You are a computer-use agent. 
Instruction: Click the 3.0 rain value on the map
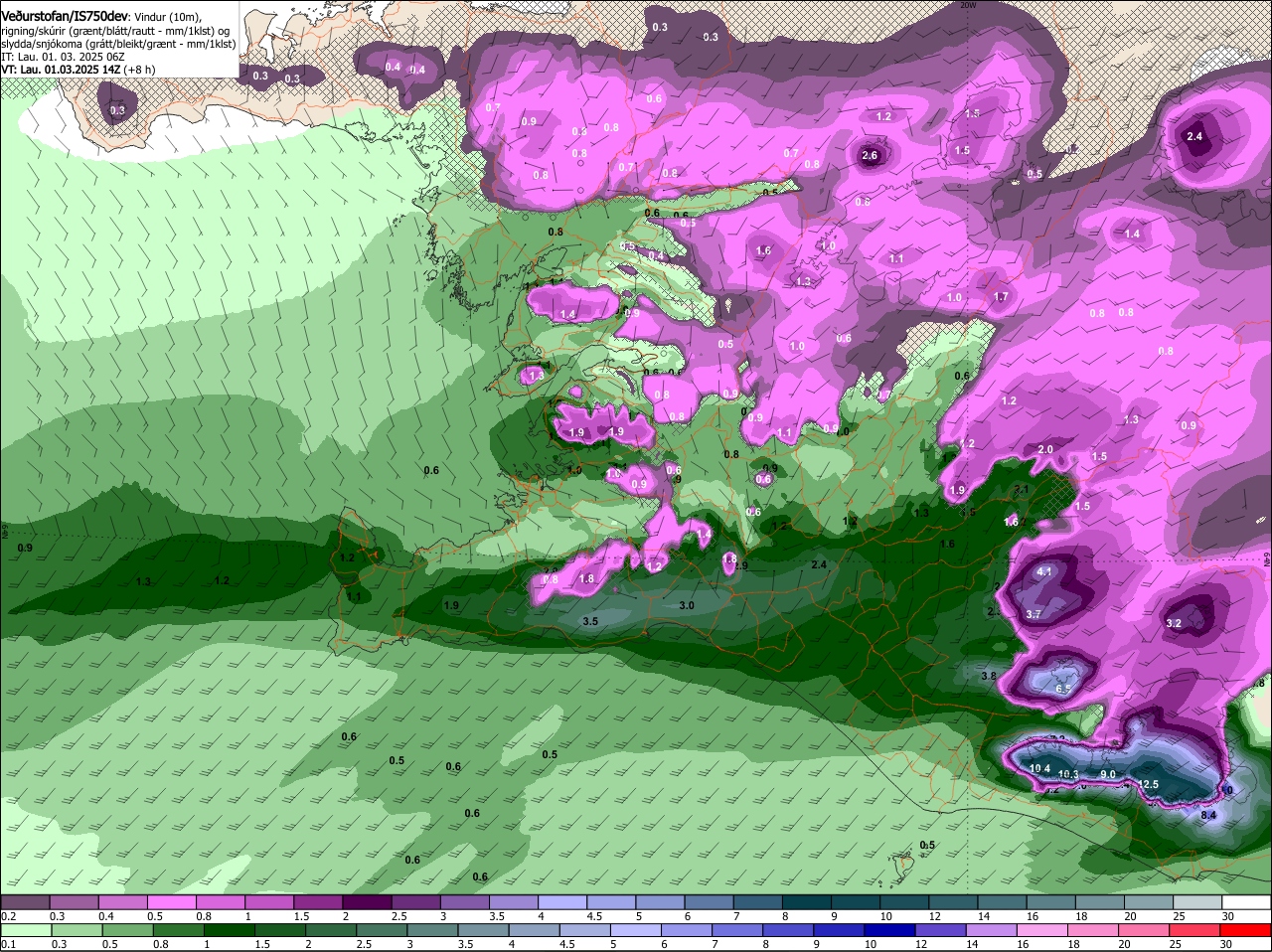pos(686,605)
